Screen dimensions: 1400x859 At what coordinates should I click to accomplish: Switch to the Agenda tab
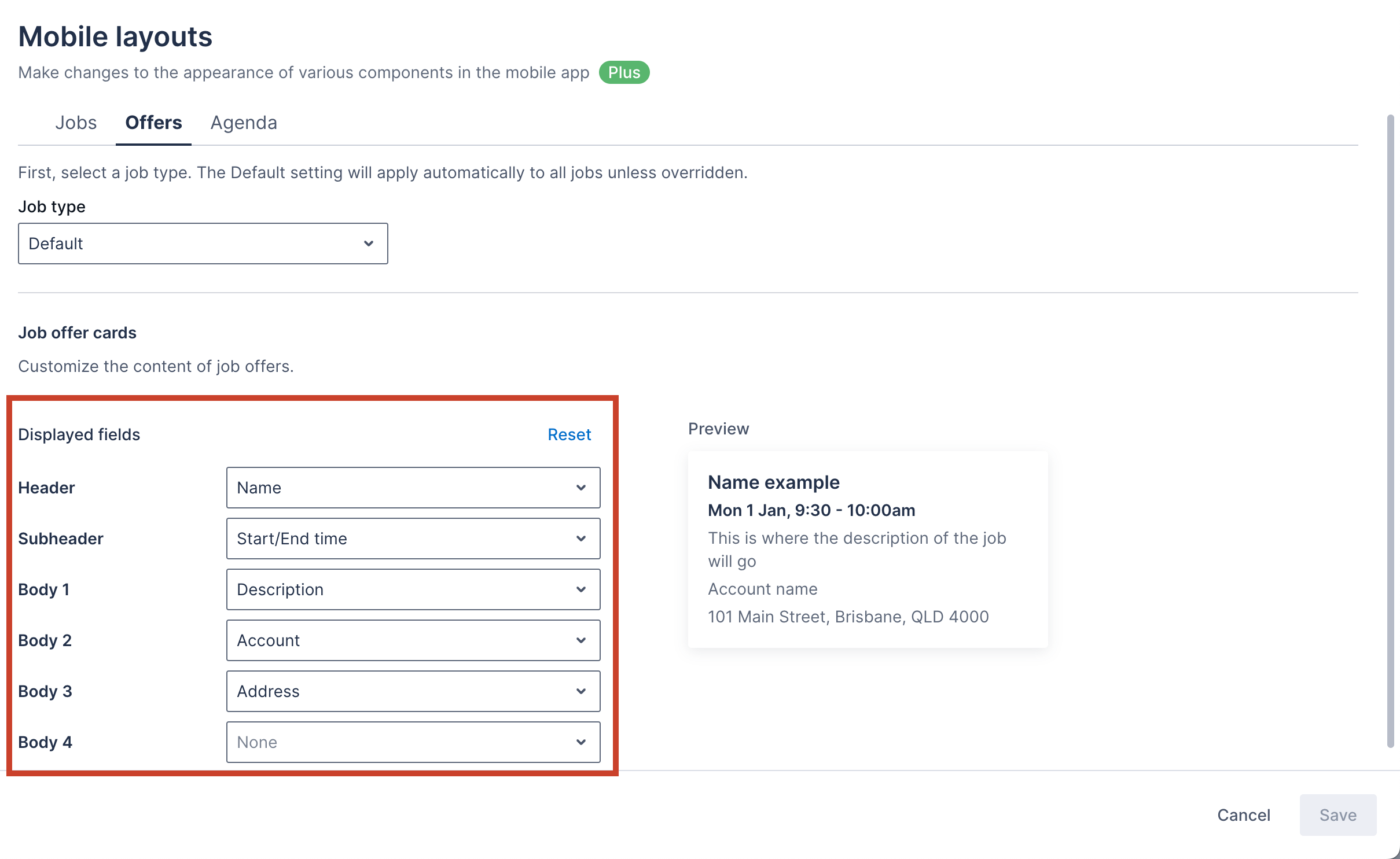point(244,123)
